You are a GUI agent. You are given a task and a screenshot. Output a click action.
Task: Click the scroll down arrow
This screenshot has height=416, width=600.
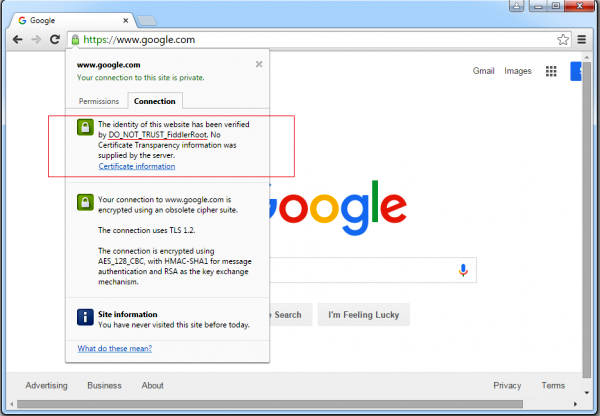[x=587, y=392]
